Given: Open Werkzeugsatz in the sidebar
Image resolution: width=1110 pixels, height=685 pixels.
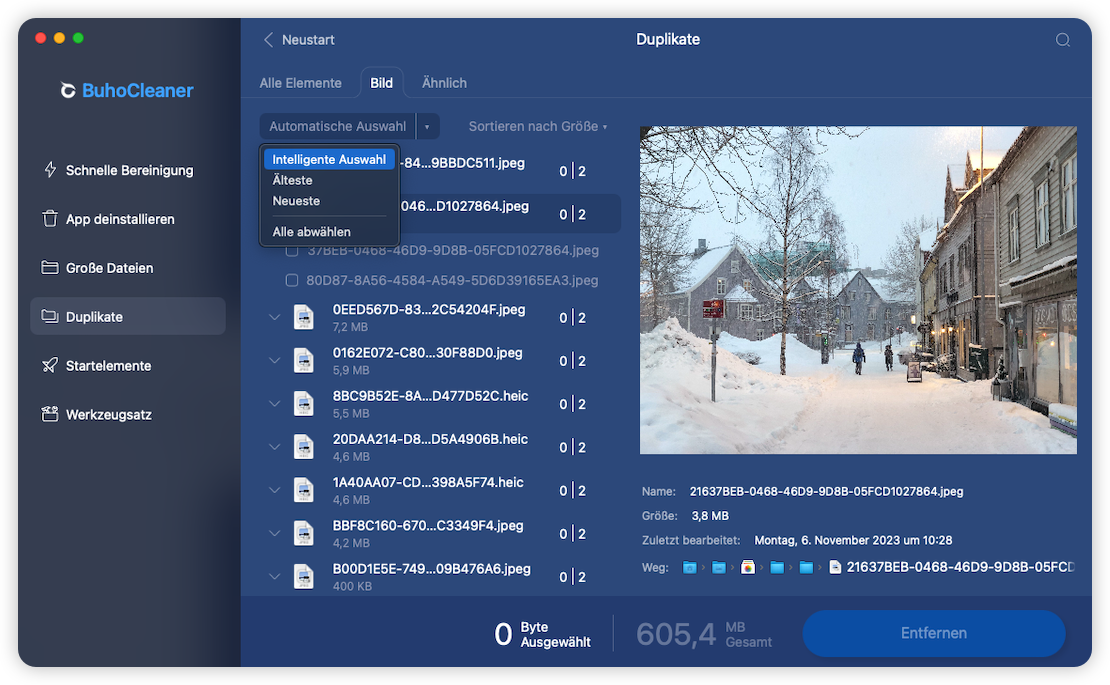Looking at the screenshot, I should click(128, 414).
